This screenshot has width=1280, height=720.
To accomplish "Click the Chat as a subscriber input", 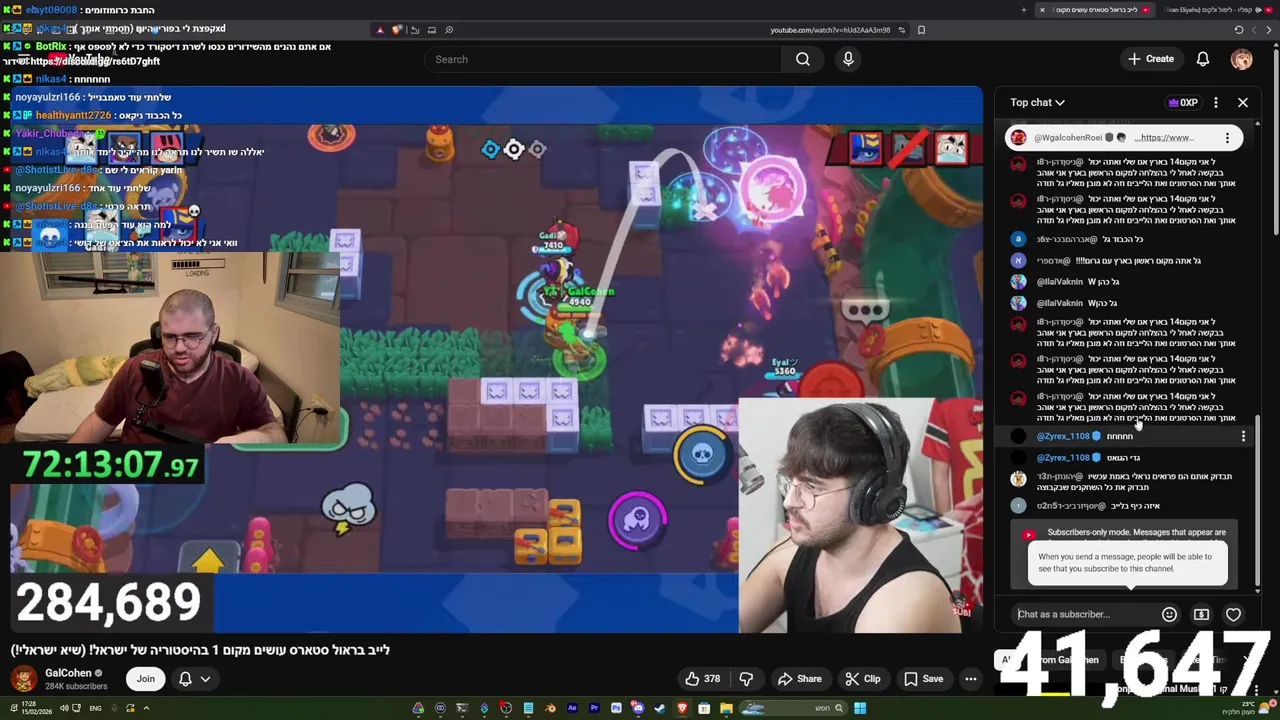I will [1082, 614].
